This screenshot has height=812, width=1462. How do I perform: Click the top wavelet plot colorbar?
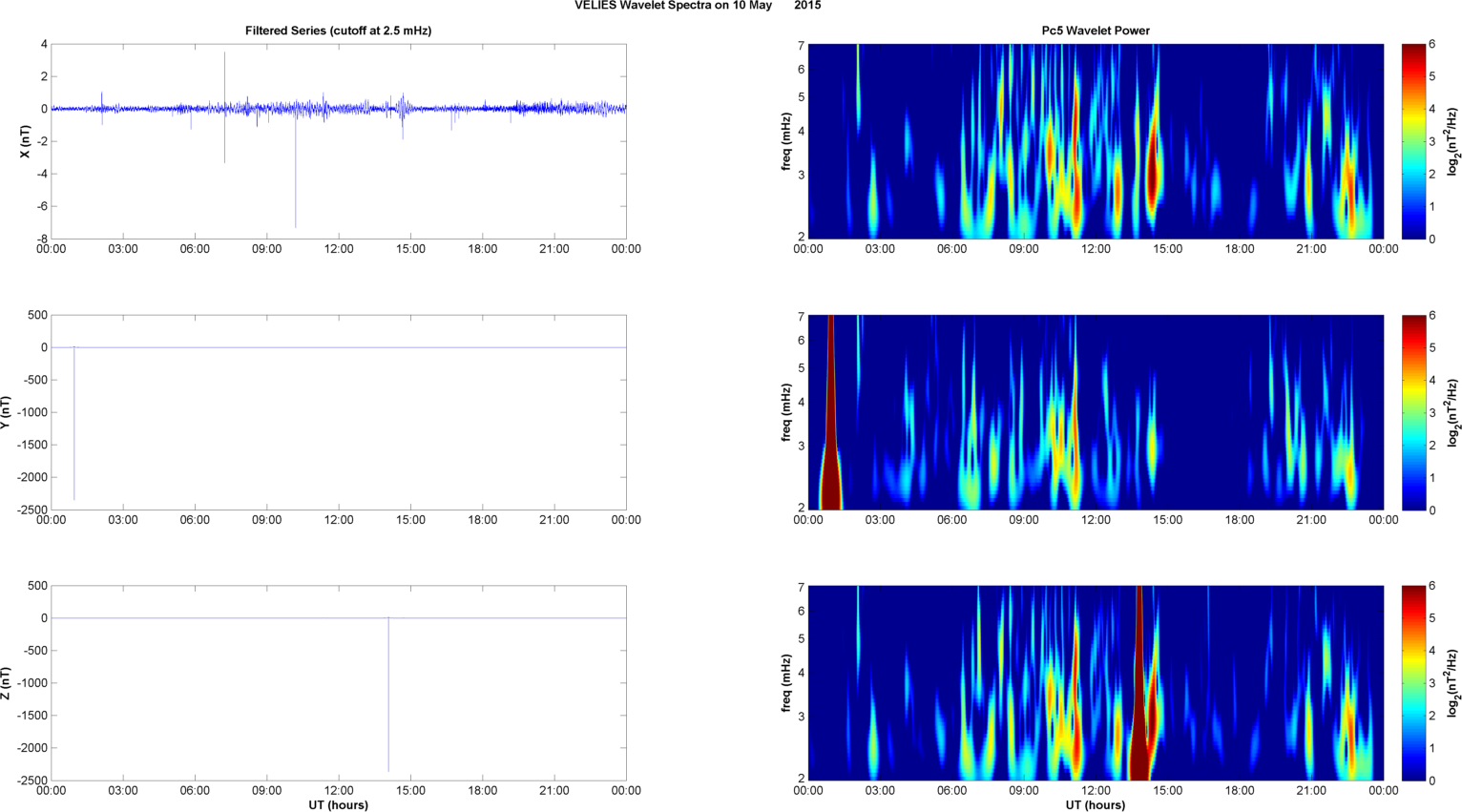pos(1413,141)
